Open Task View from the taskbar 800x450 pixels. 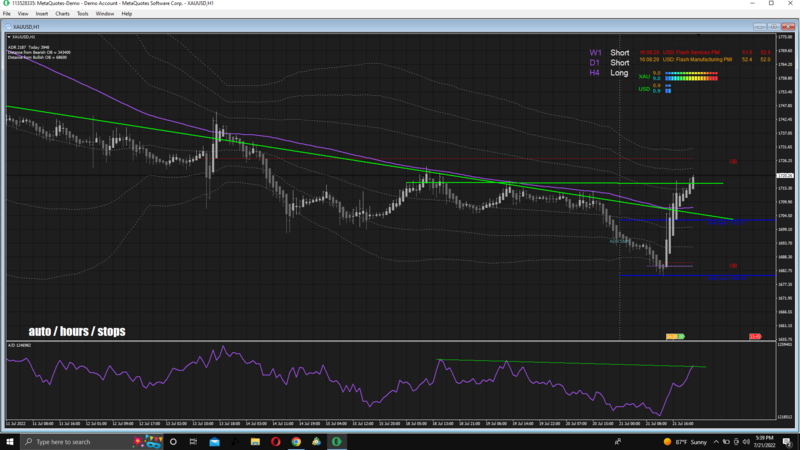pyautogui.click(x=193, y=442)
